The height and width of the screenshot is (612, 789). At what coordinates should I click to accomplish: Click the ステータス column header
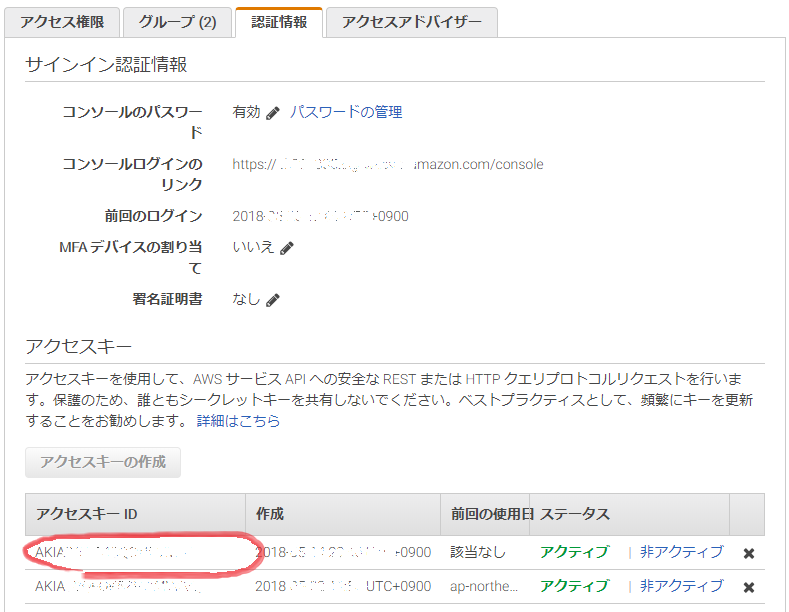pos(575,514)
